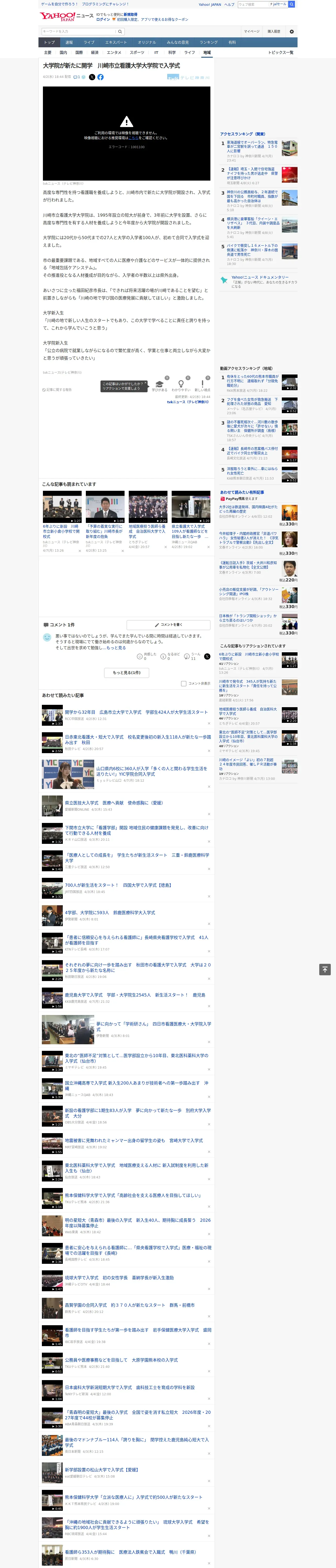This screenshot has height=1568, width=336.
Task: Click the magnifier icon beside keyword search
Action: pyautogui.click(x=120, y=31)
